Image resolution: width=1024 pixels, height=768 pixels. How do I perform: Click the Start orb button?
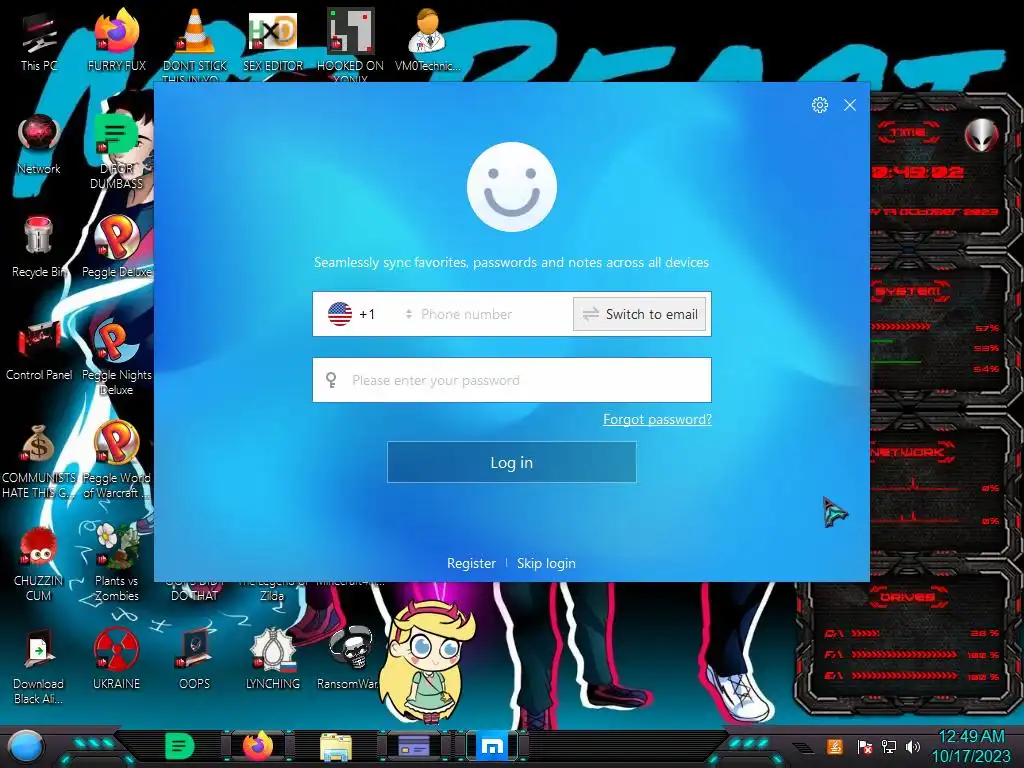[x=25, y=747]
